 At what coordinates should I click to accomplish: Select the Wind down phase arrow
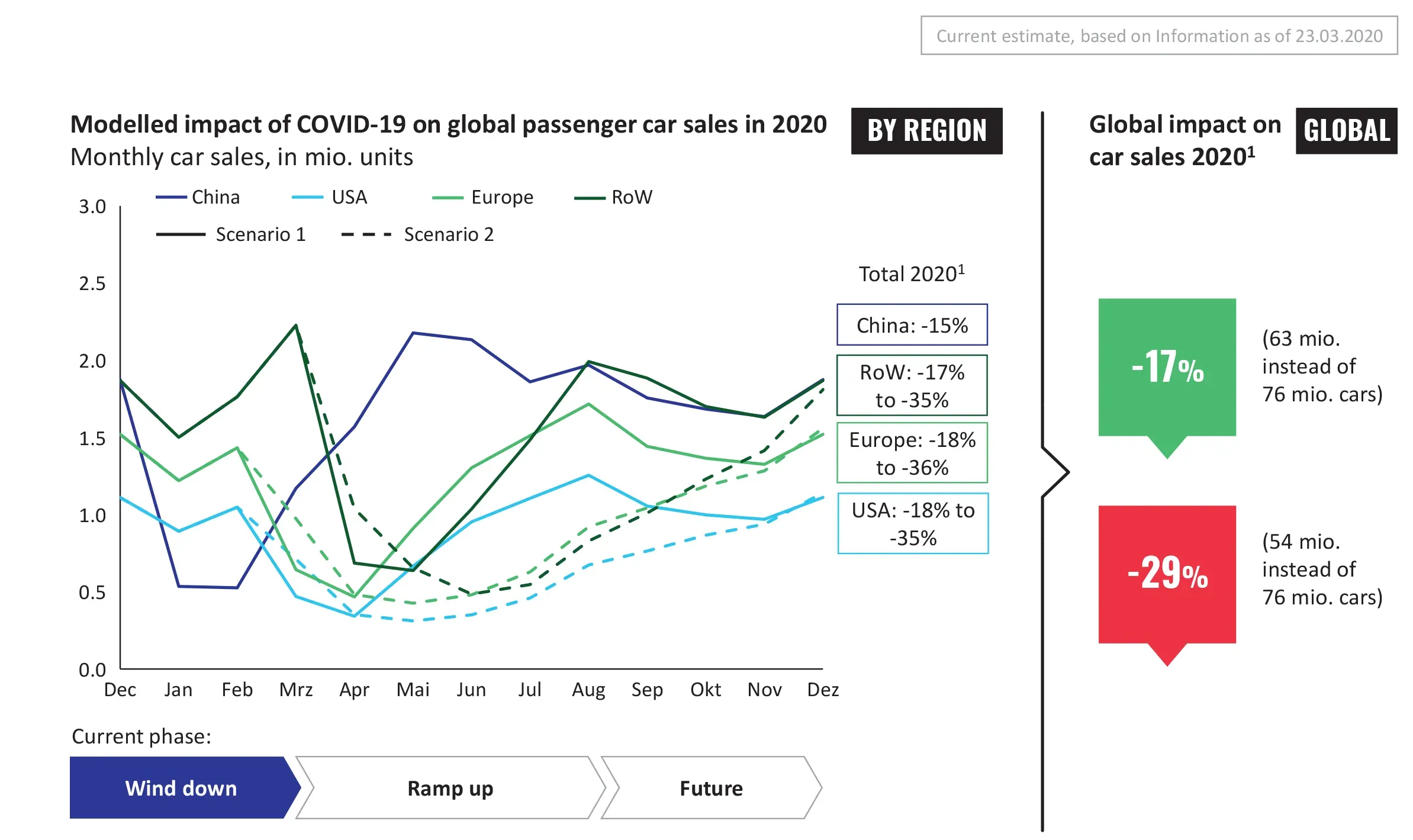[x=182, y=788]
